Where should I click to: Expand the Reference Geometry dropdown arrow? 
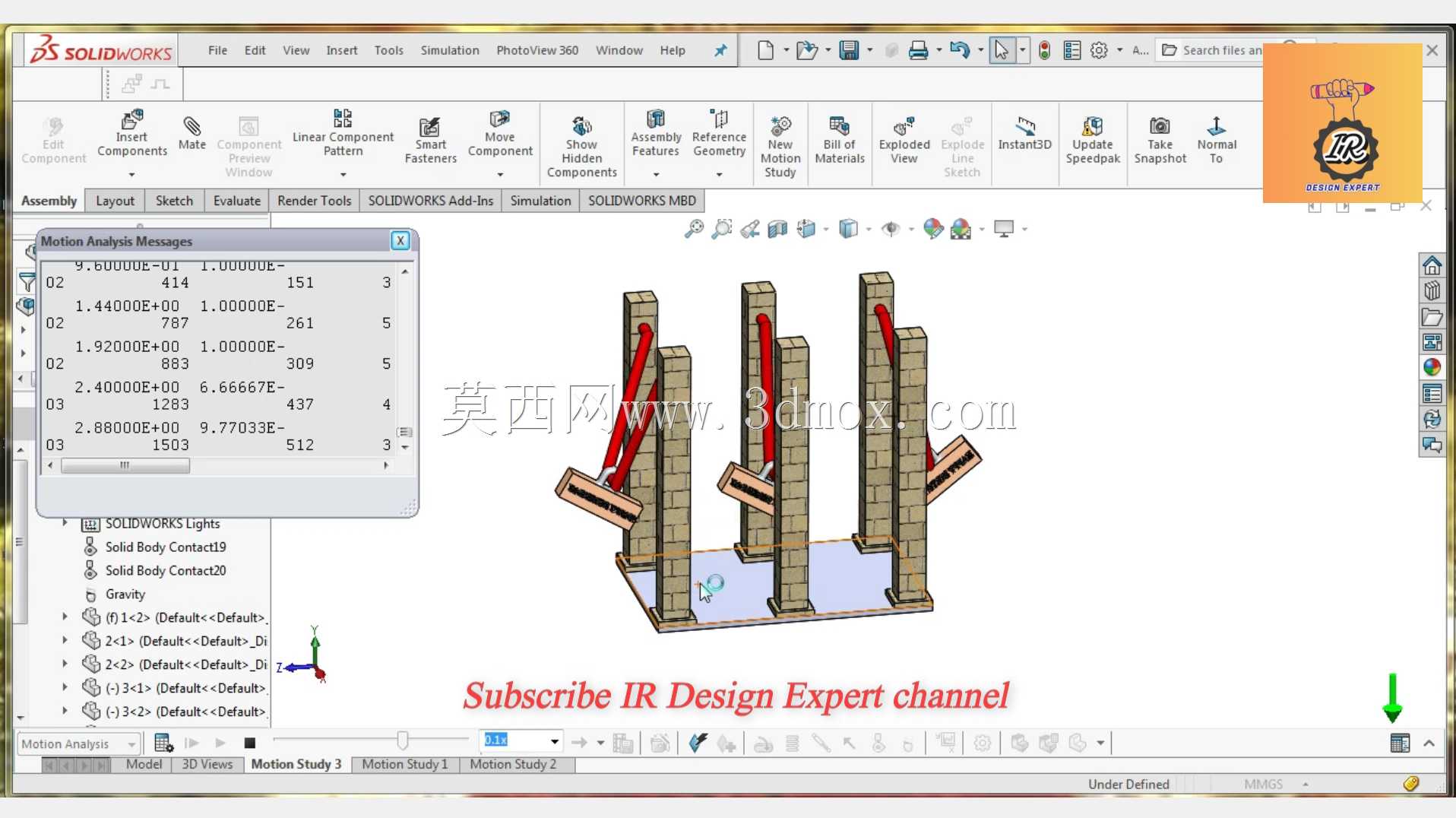pos(719,175)
